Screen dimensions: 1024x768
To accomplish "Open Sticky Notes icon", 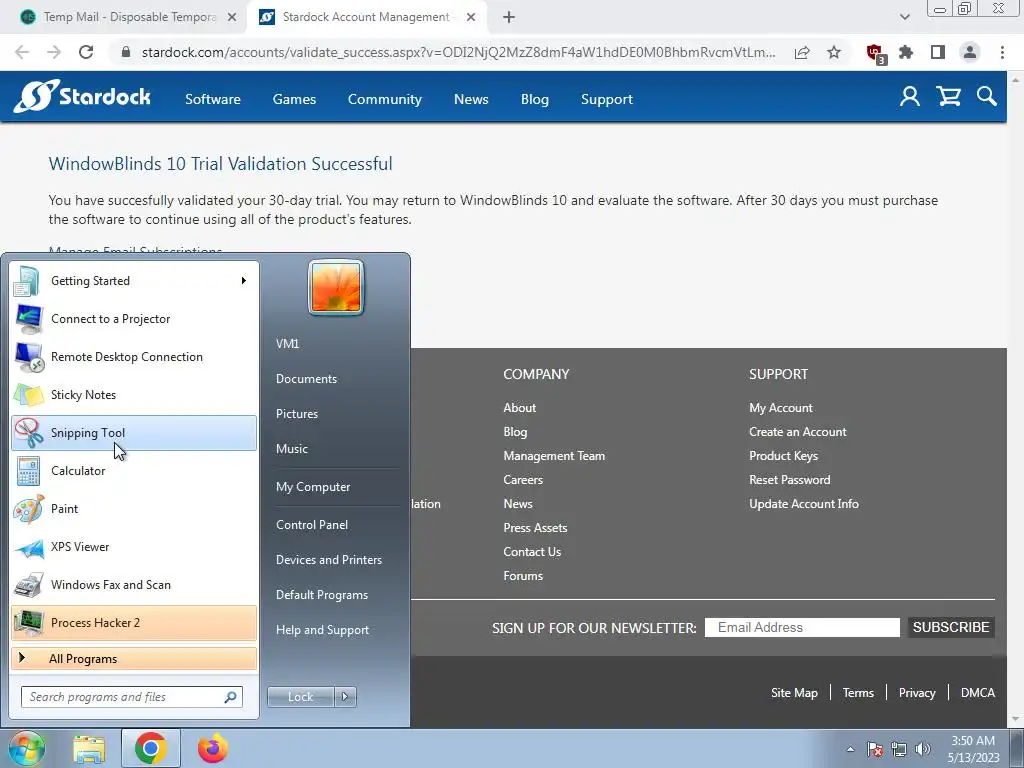I will tap(28, 395).
